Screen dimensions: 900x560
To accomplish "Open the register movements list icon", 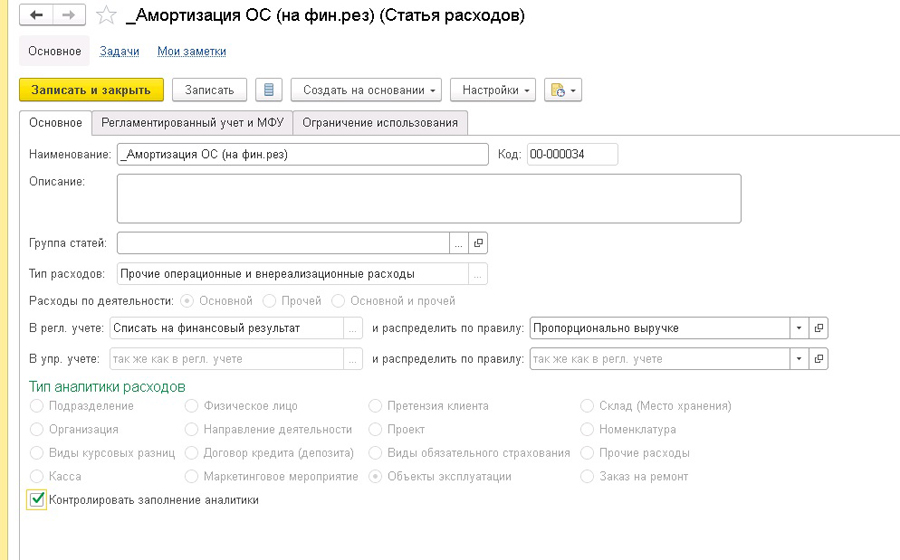I will click(269, 90).
